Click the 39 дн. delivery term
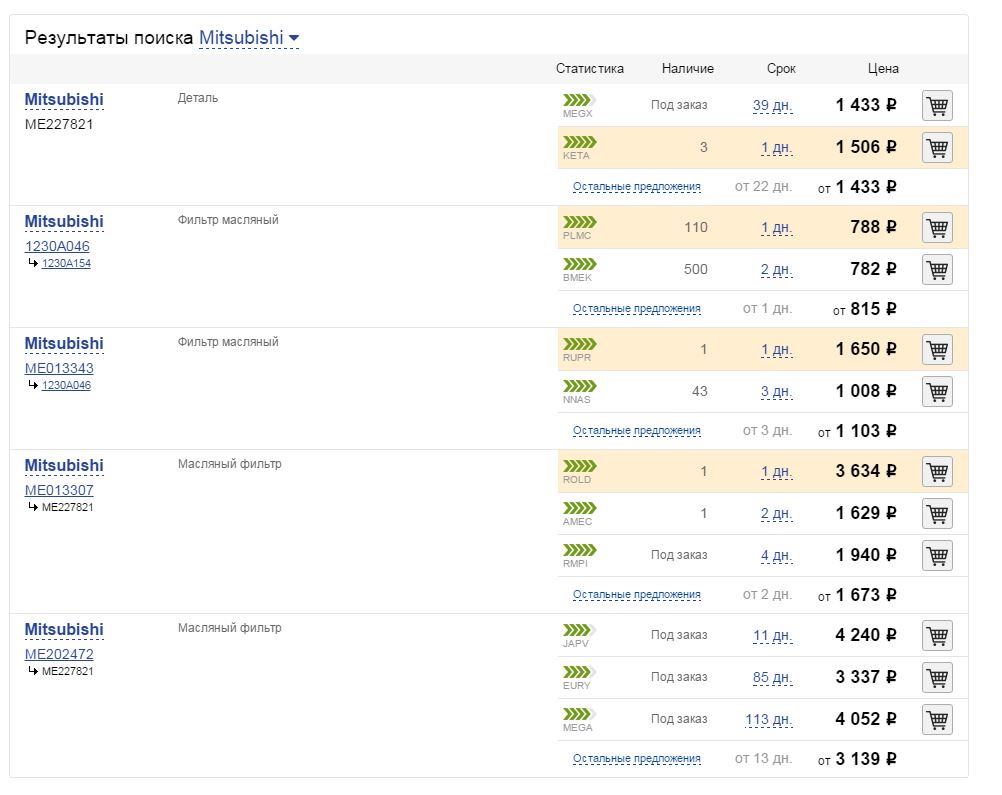 (773, 105)
